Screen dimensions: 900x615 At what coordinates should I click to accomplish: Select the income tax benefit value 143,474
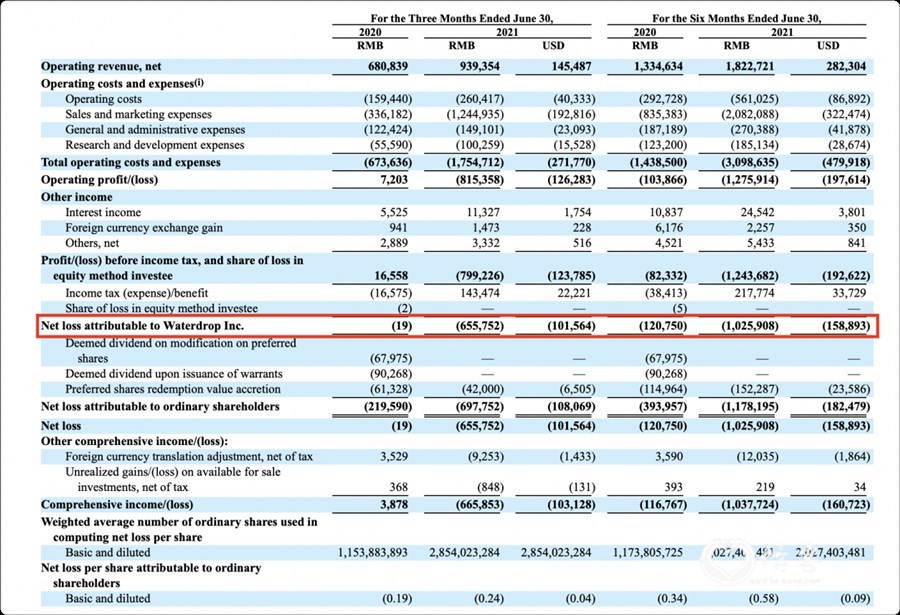coord(480,293)
